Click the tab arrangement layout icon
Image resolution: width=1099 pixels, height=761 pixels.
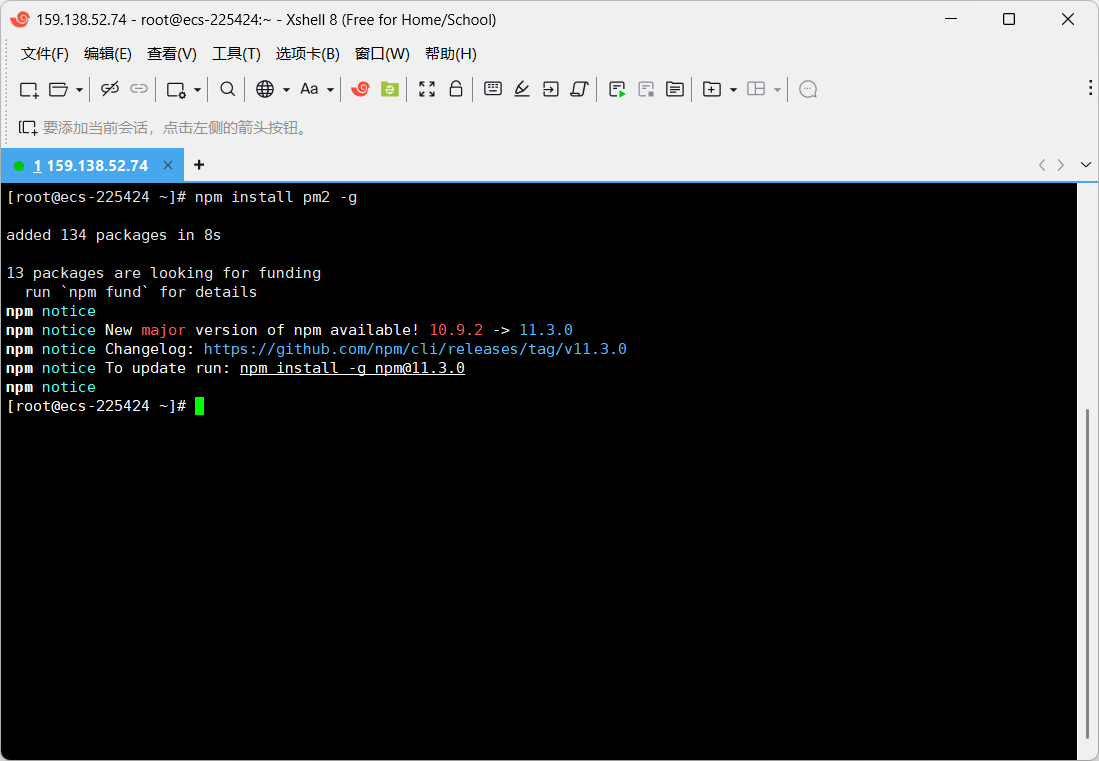756,88
